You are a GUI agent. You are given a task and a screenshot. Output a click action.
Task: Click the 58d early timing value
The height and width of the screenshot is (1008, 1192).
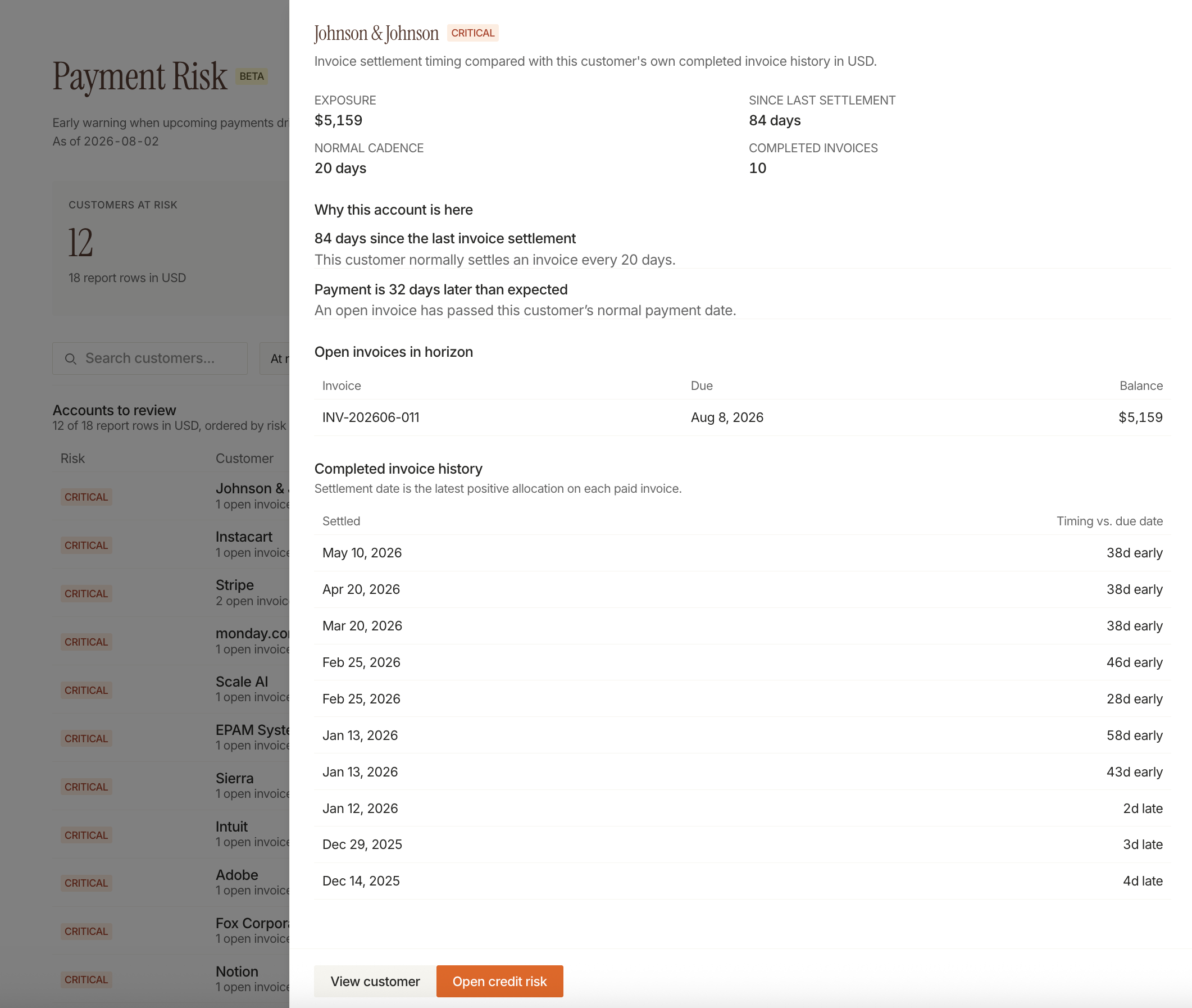click(x=1134, y=735)
